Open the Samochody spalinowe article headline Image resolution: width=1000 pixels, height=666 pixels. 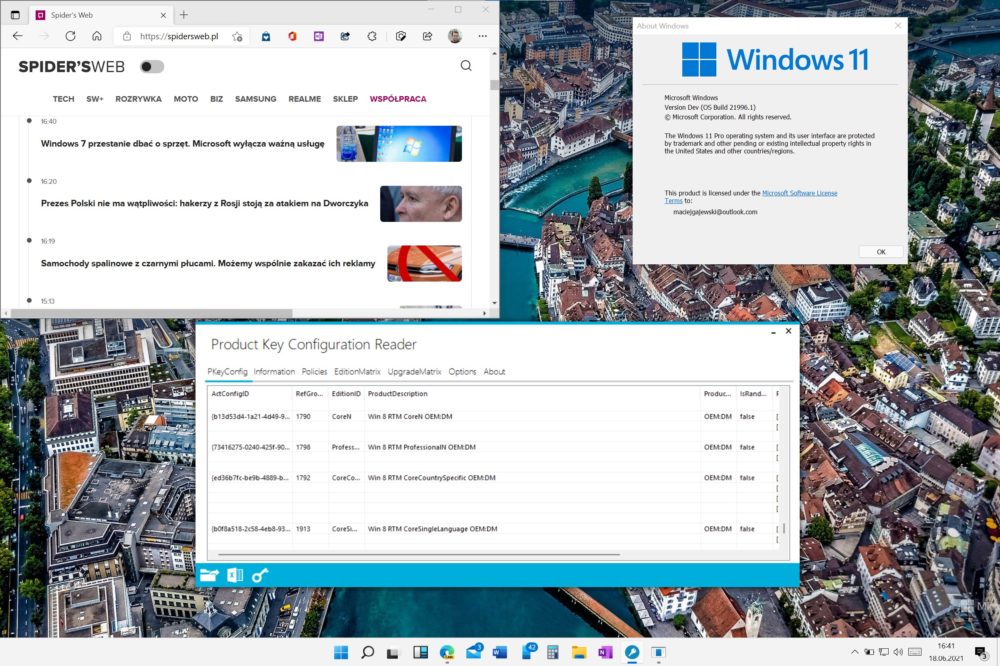click(x=208, y=263)
